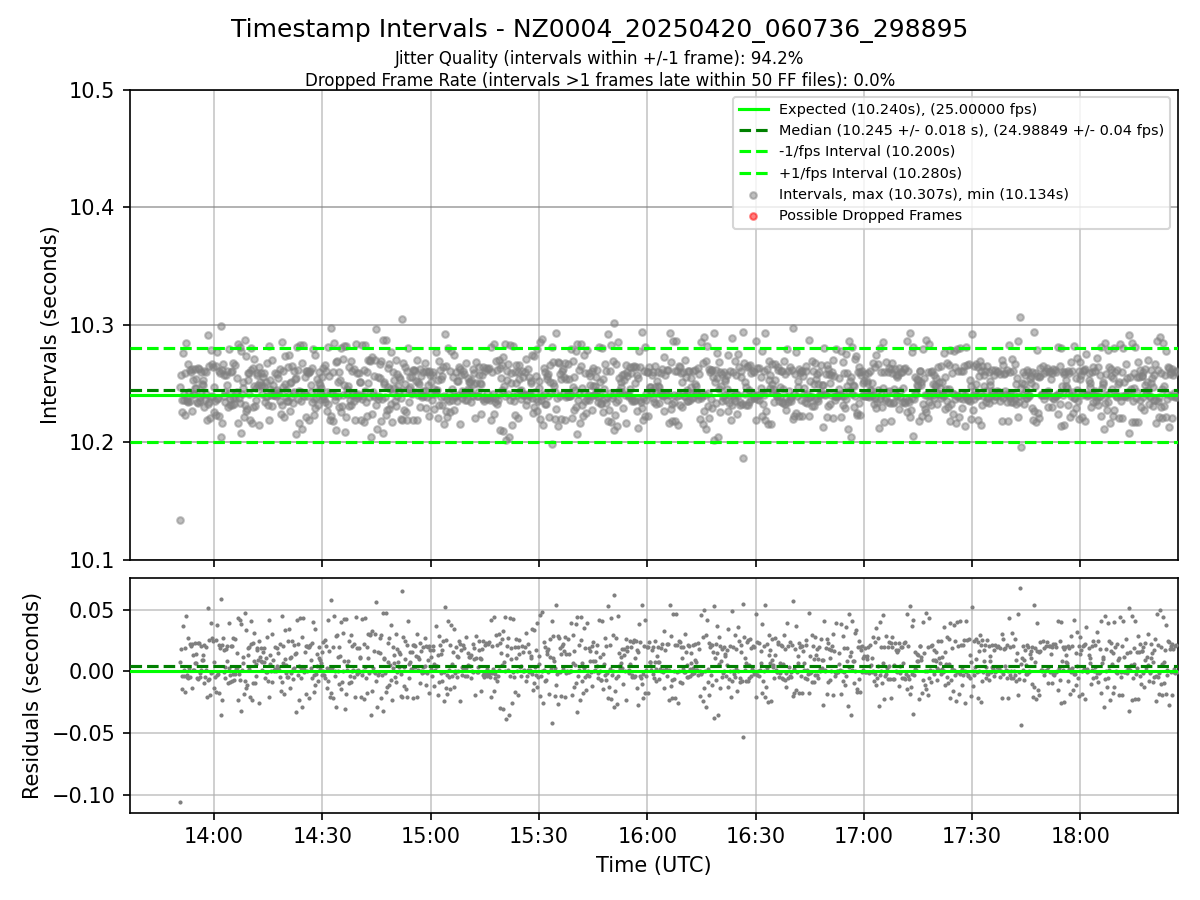Click the plot title NZ0004_20250420_060736_298895
The width and height of the screenshot is (1200, 900).
click(599, 29)
